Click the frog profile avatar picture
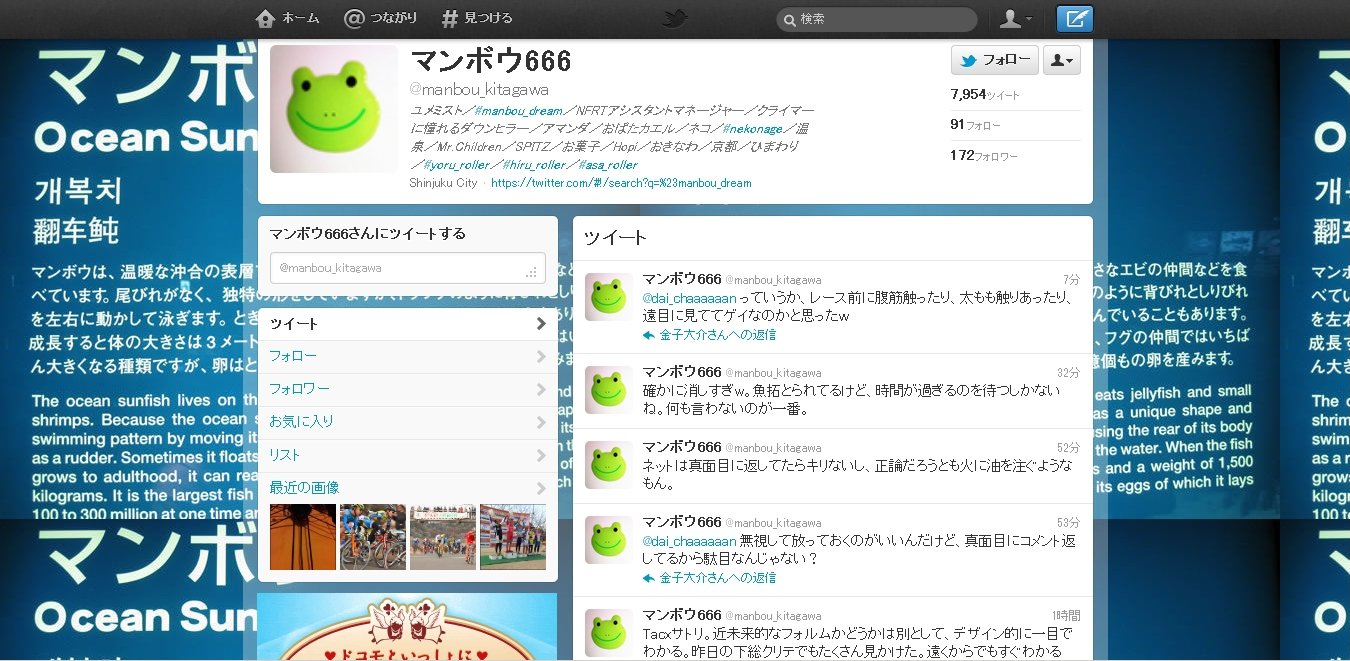This screenshot has height=661, width=1350. pyautogui.click(x=334, y=109)
